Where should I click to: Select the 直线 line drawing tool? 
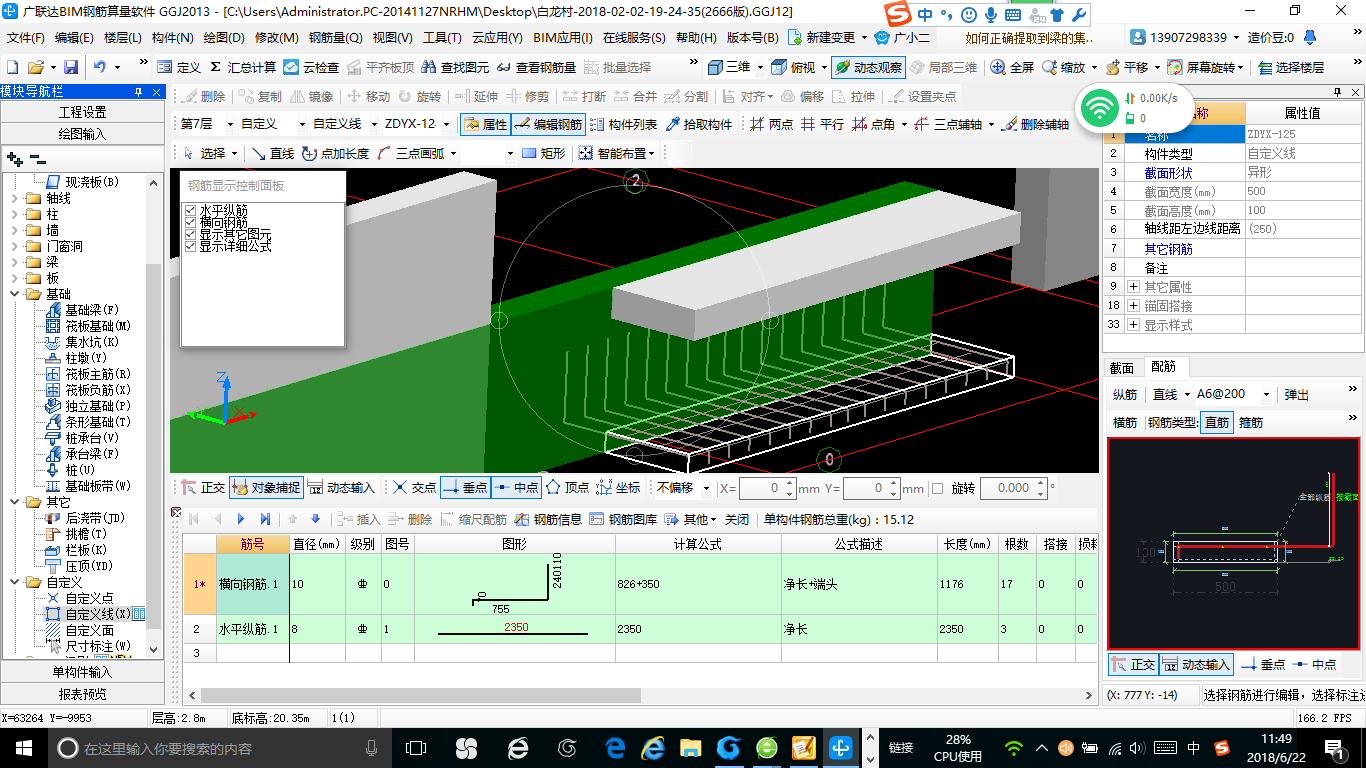[272, 153]
